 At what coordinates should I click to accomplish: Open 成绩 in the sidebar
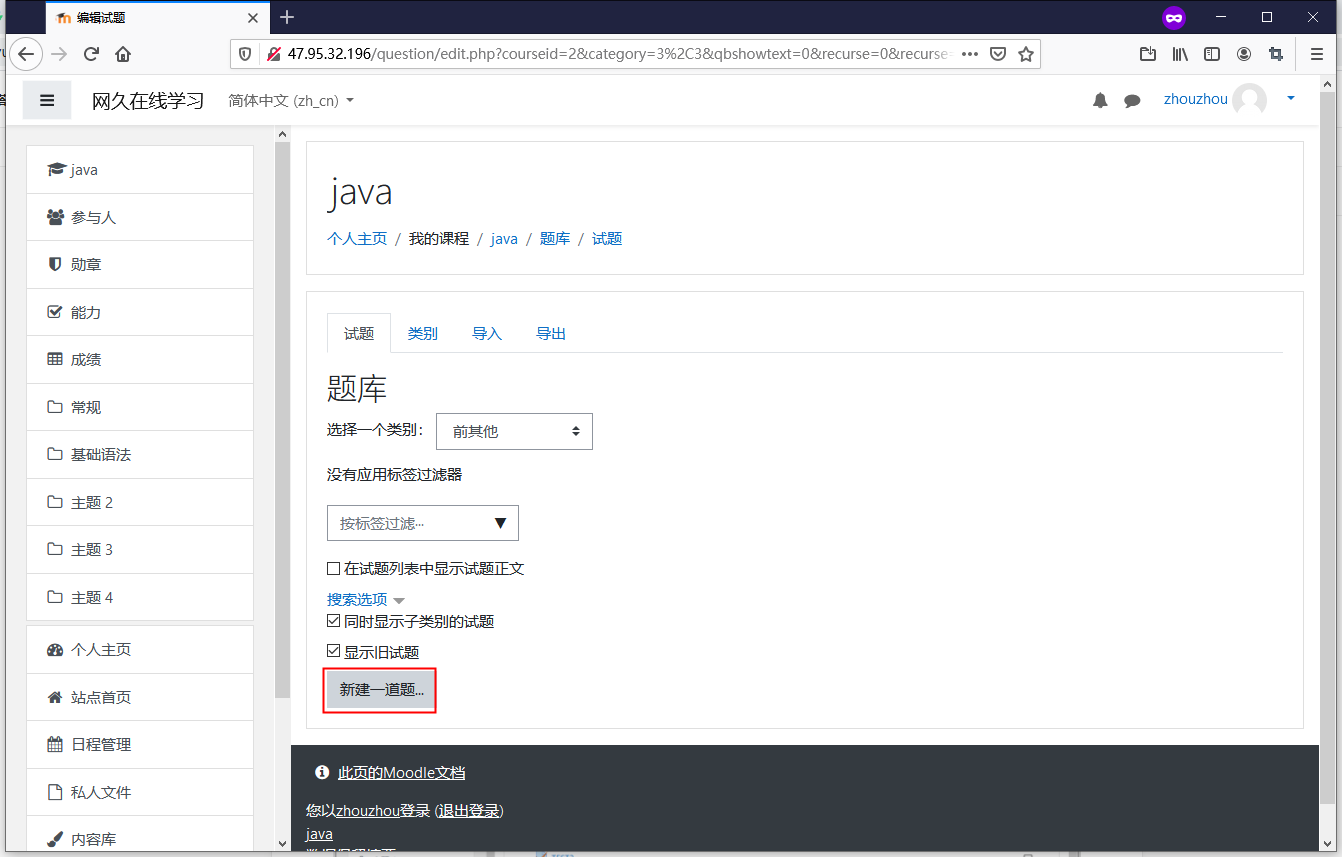(86, 360)
